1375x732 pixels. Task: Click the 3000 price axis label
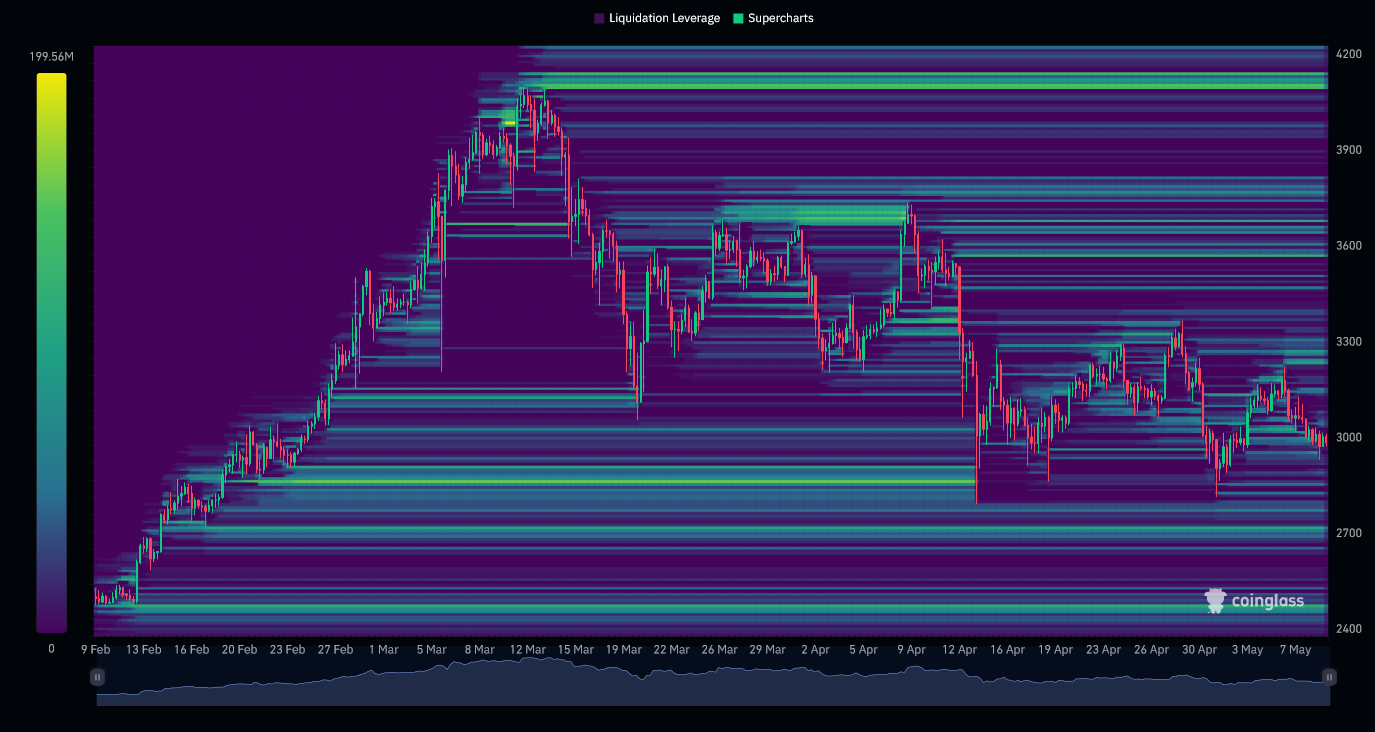1347,438
